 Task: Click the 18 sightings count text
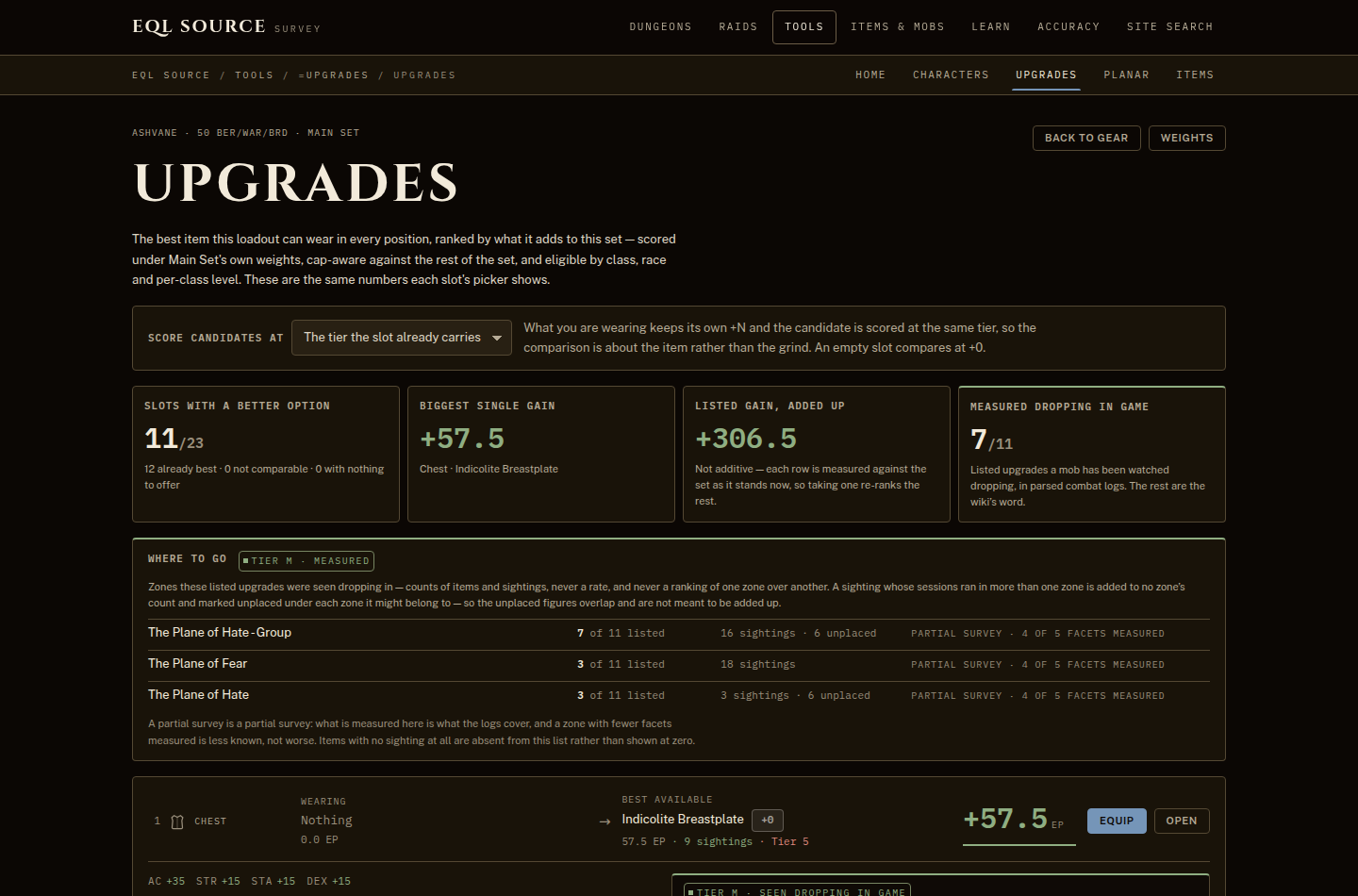pyautogui.click(x=758, y=665)
